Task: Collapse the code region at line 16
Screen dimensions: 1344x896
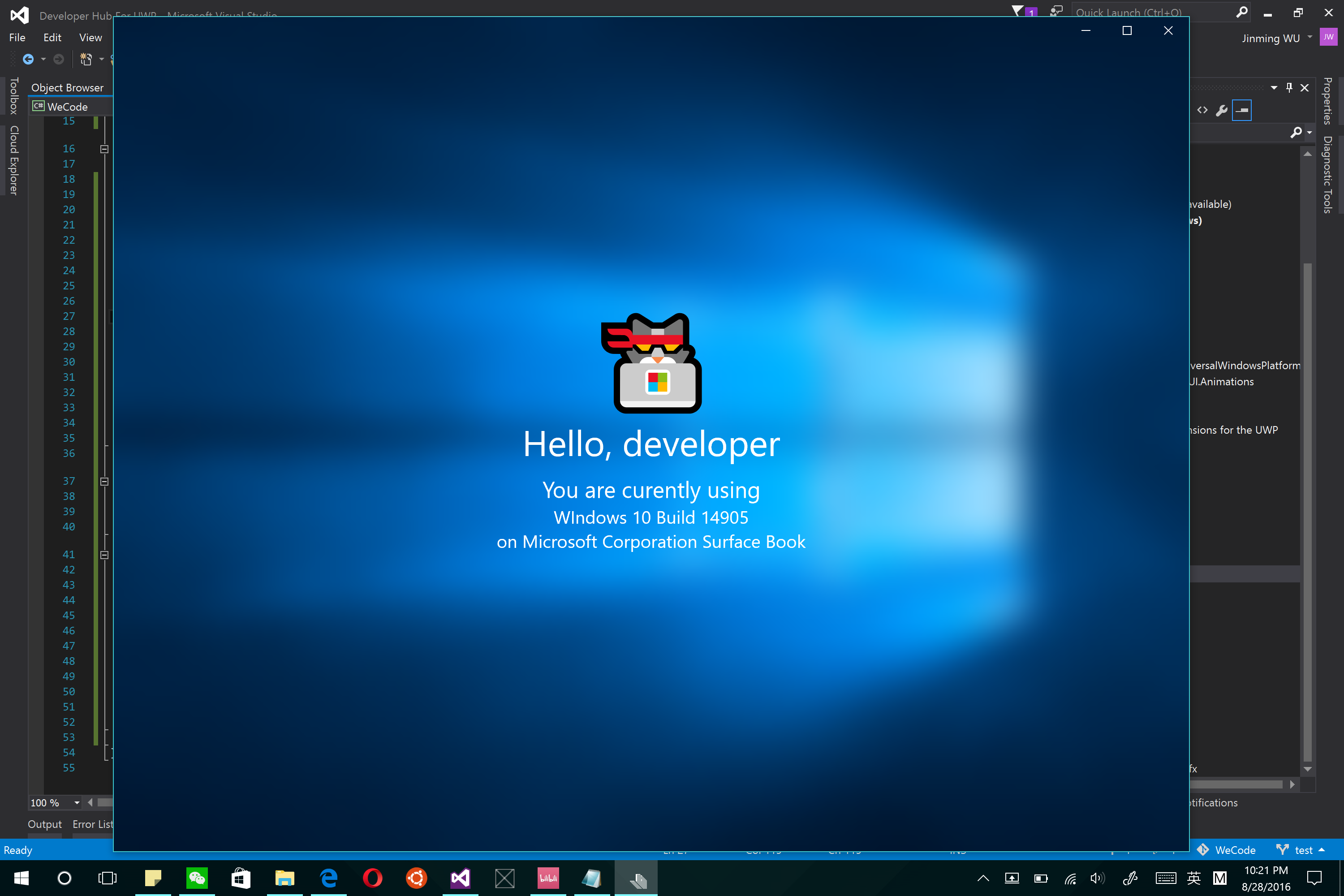Action: point(104,149)
